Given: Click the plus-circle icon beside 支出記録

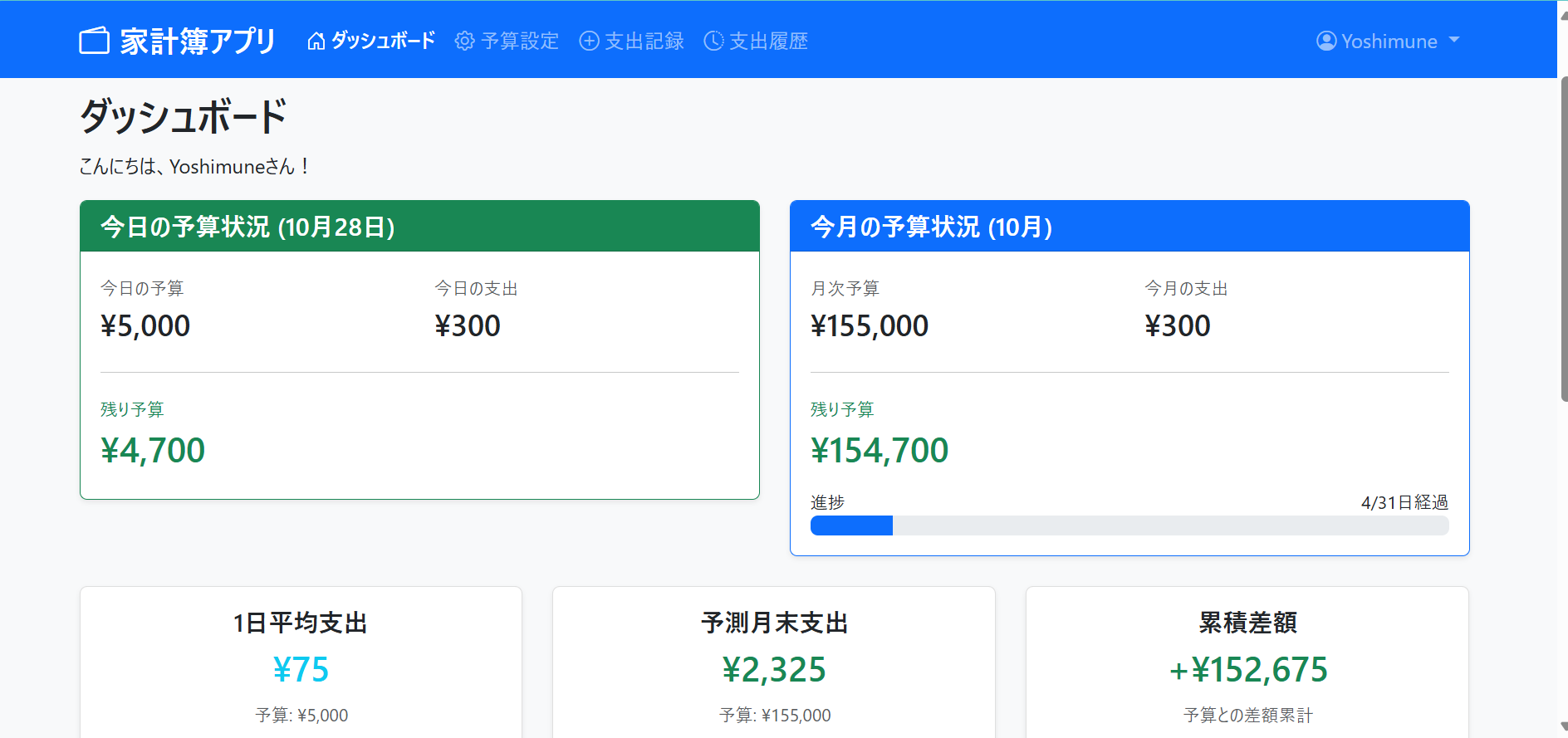Looking at the screenshot, I should [589, 41].
